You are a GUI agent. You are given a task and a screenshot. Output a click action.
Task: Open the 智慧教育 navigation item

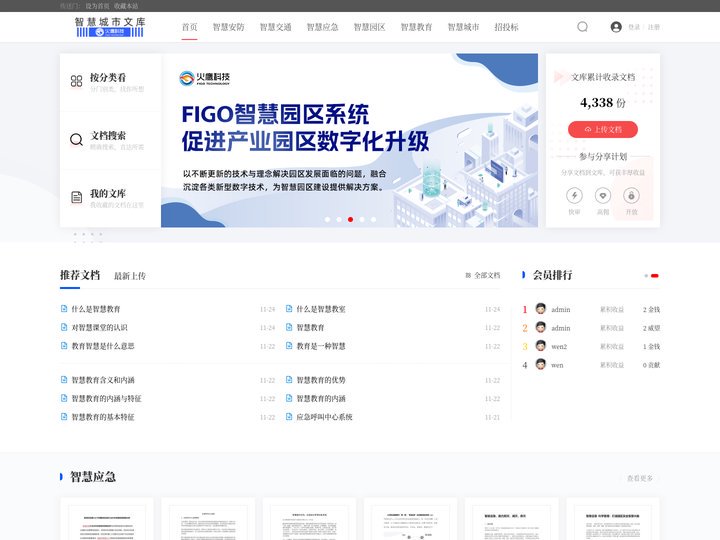pos(416,27)
